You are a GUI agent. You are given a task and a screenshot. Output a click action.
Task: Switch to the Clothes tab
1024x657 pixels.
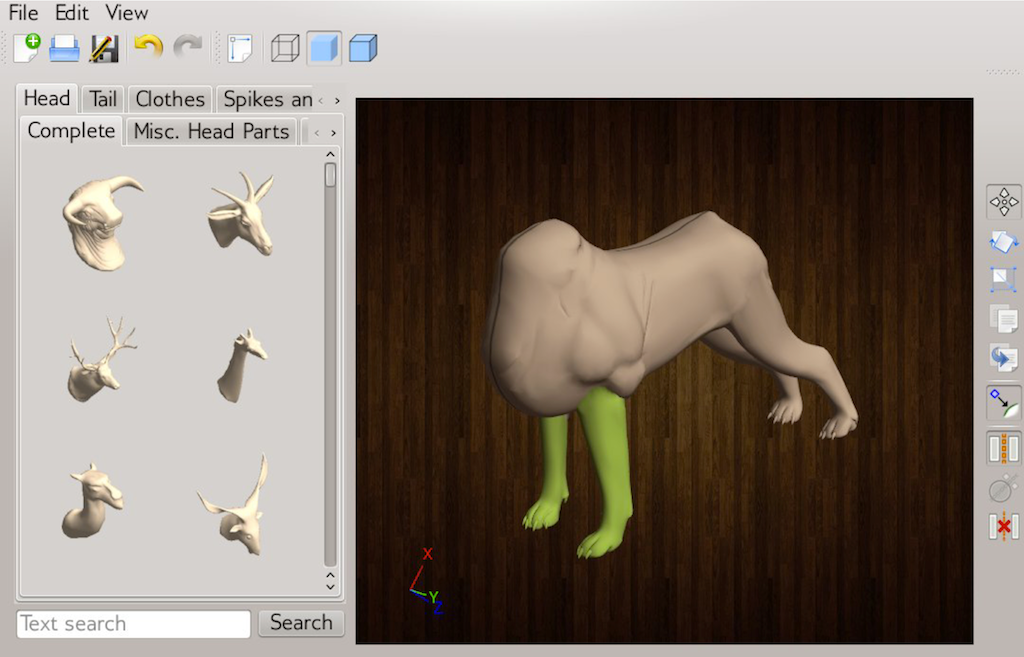tap(170, 99)
